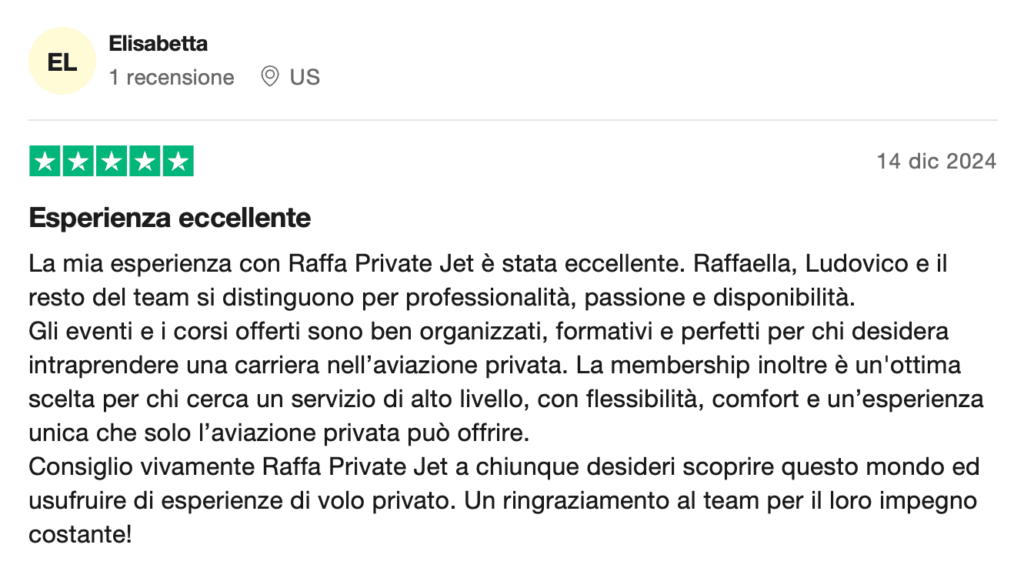Image resolution: width=1024 pixels, height=568 pixels.
Task: Click the name "Raffaella" in the review
Action: tap(734, 265)
